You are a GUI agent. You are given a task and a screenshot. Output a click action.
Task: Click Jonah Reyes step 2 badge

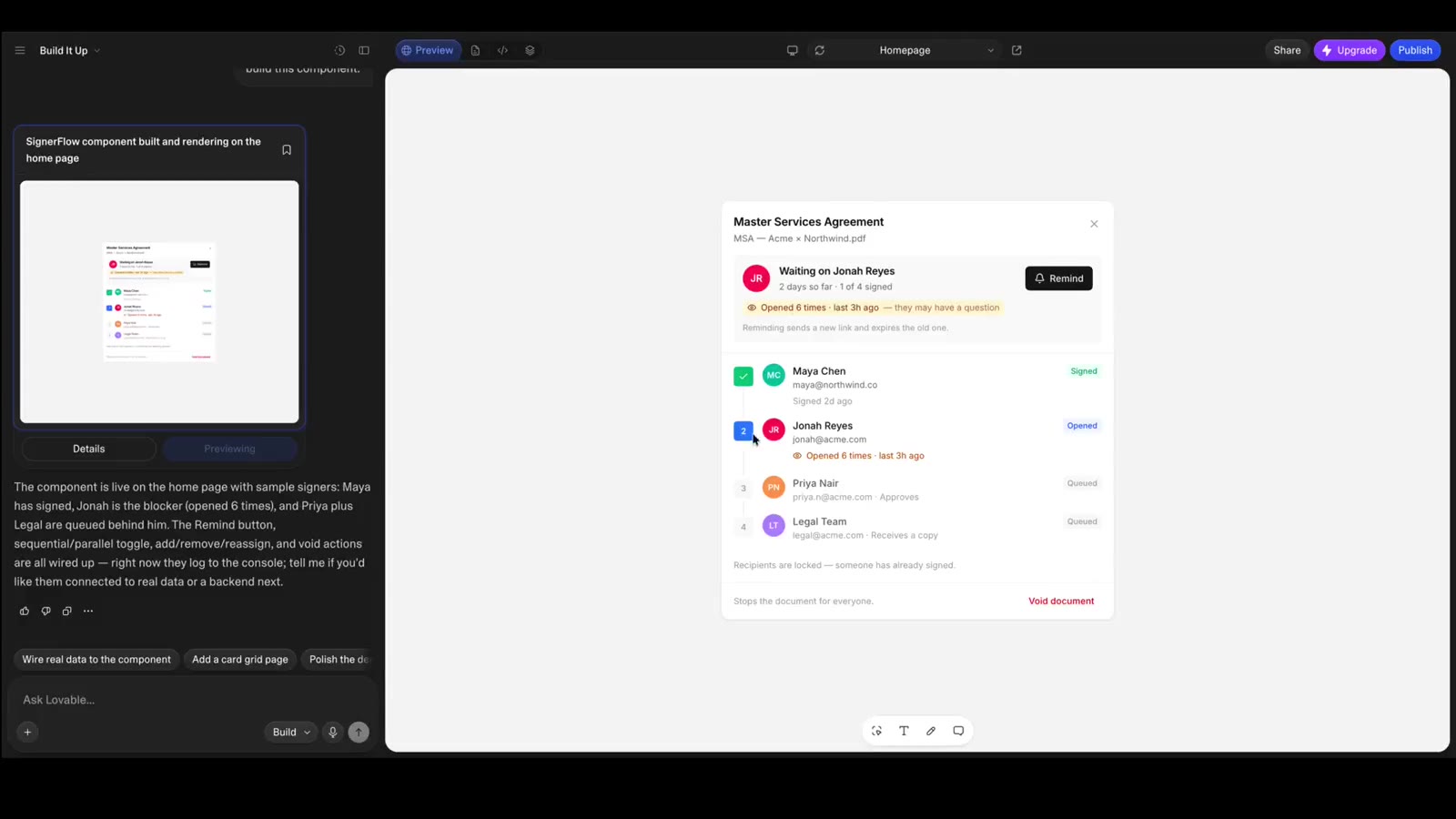click(743, 430)
